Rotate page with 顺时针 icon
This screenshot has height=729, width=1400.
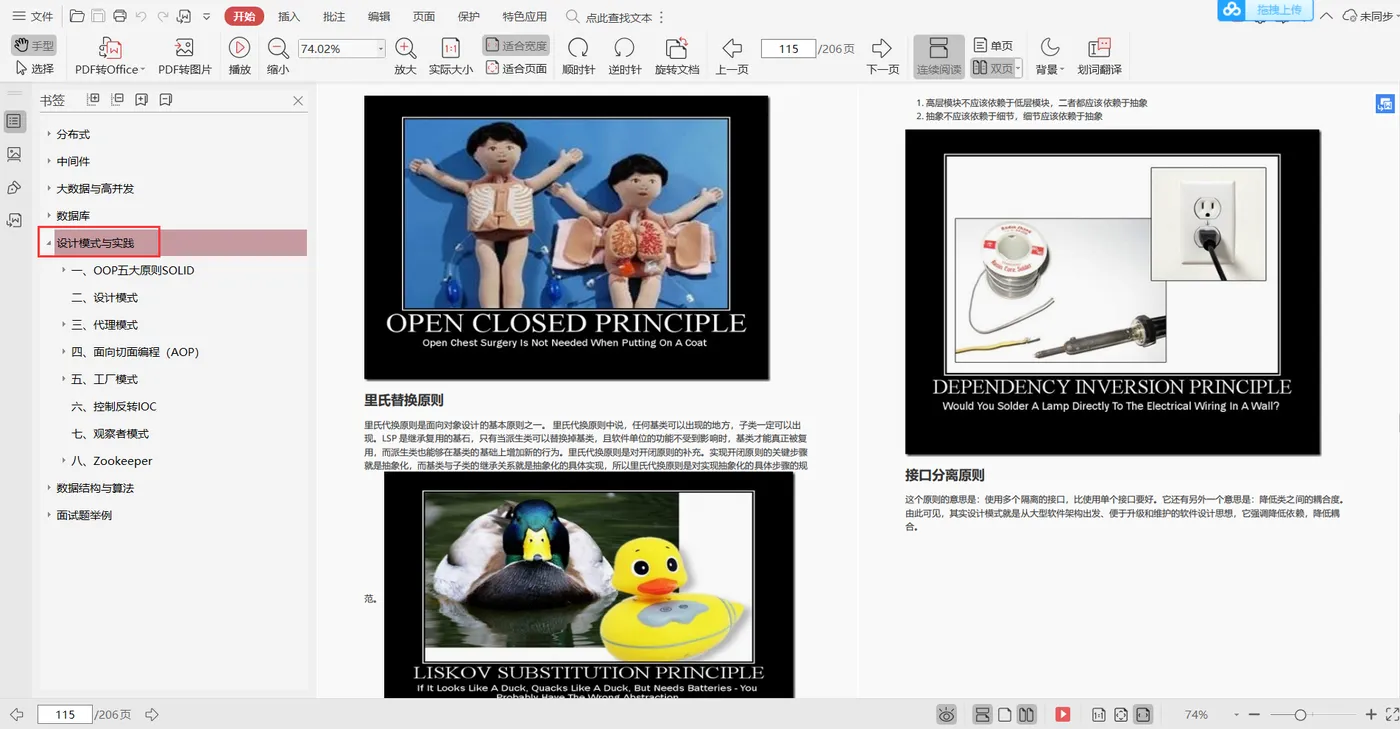[x=578, y=49]
